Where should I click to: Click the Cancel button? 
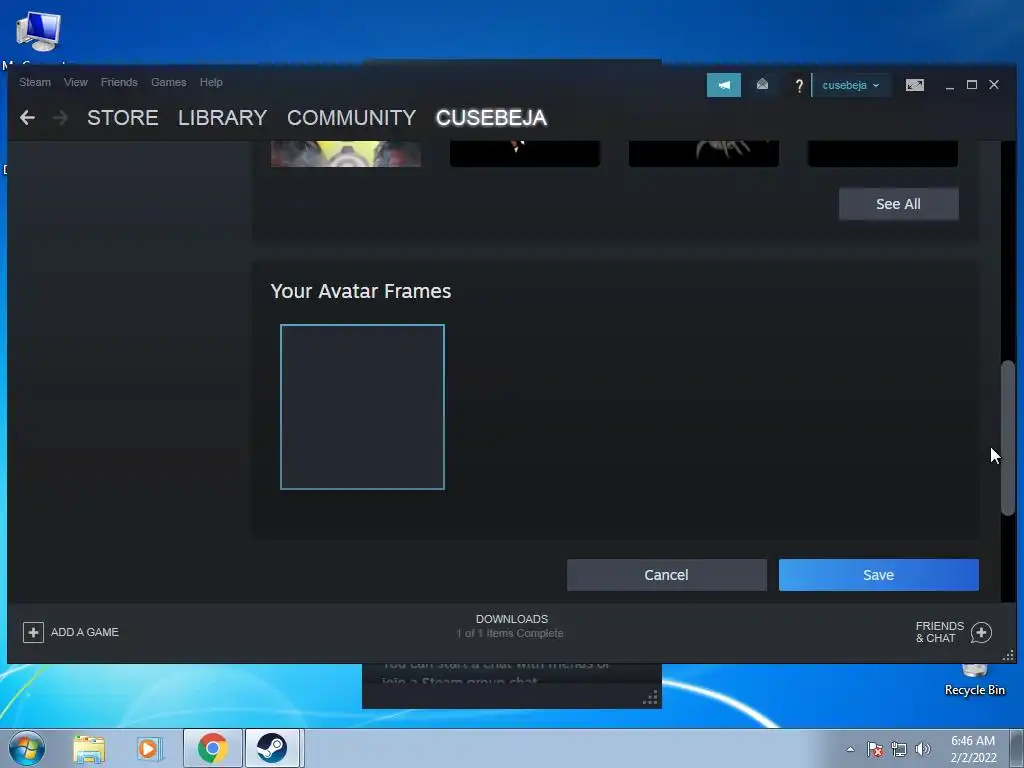[667, 575]
